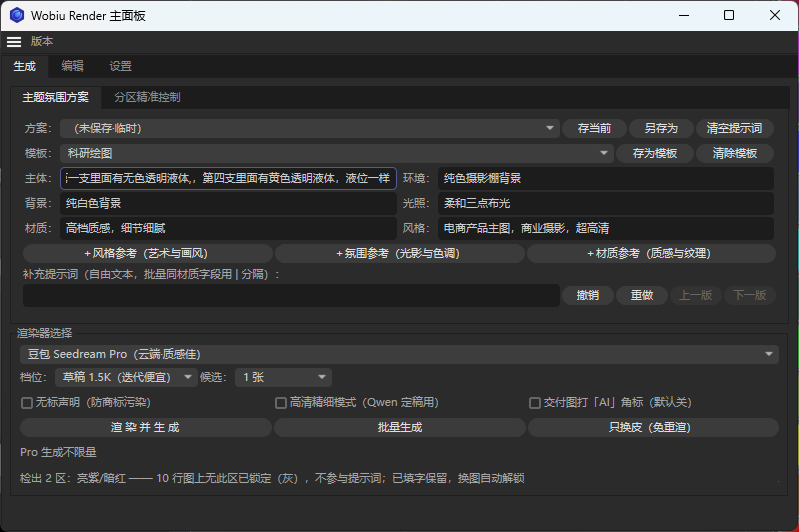The image size is (799, 532).
Task: Expand the 方案 dropdown
Action: pos(310,128)
